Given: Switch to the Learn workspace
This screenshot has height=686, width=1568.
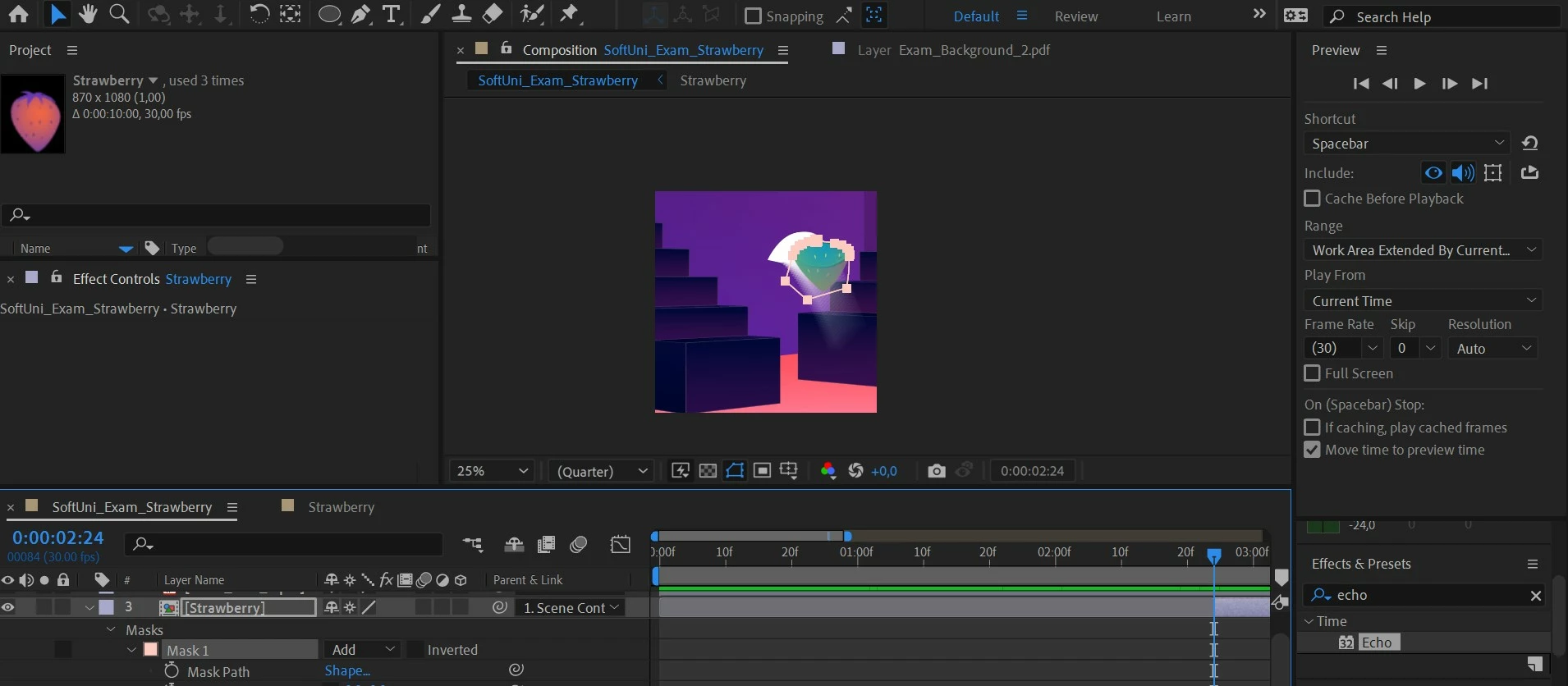Looking at the screenshot, I should pyautogui.click(x=1174, y=16).
